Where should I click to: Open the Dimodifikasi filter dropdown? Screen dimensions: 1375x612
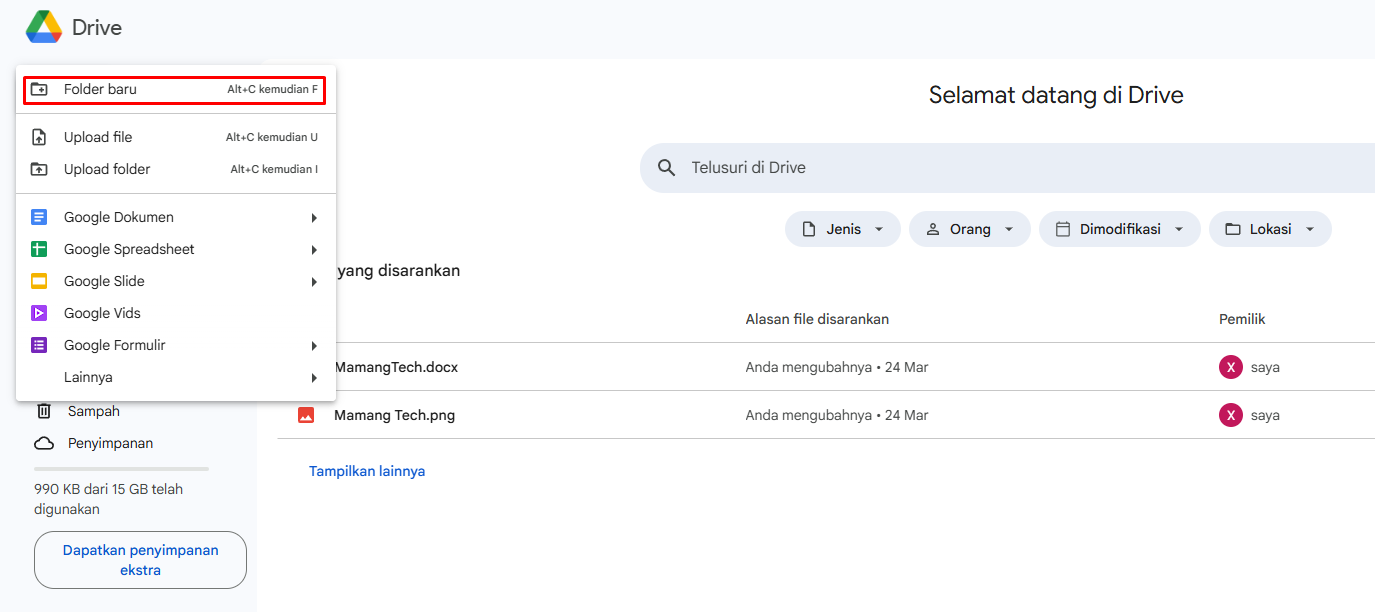1120,229
